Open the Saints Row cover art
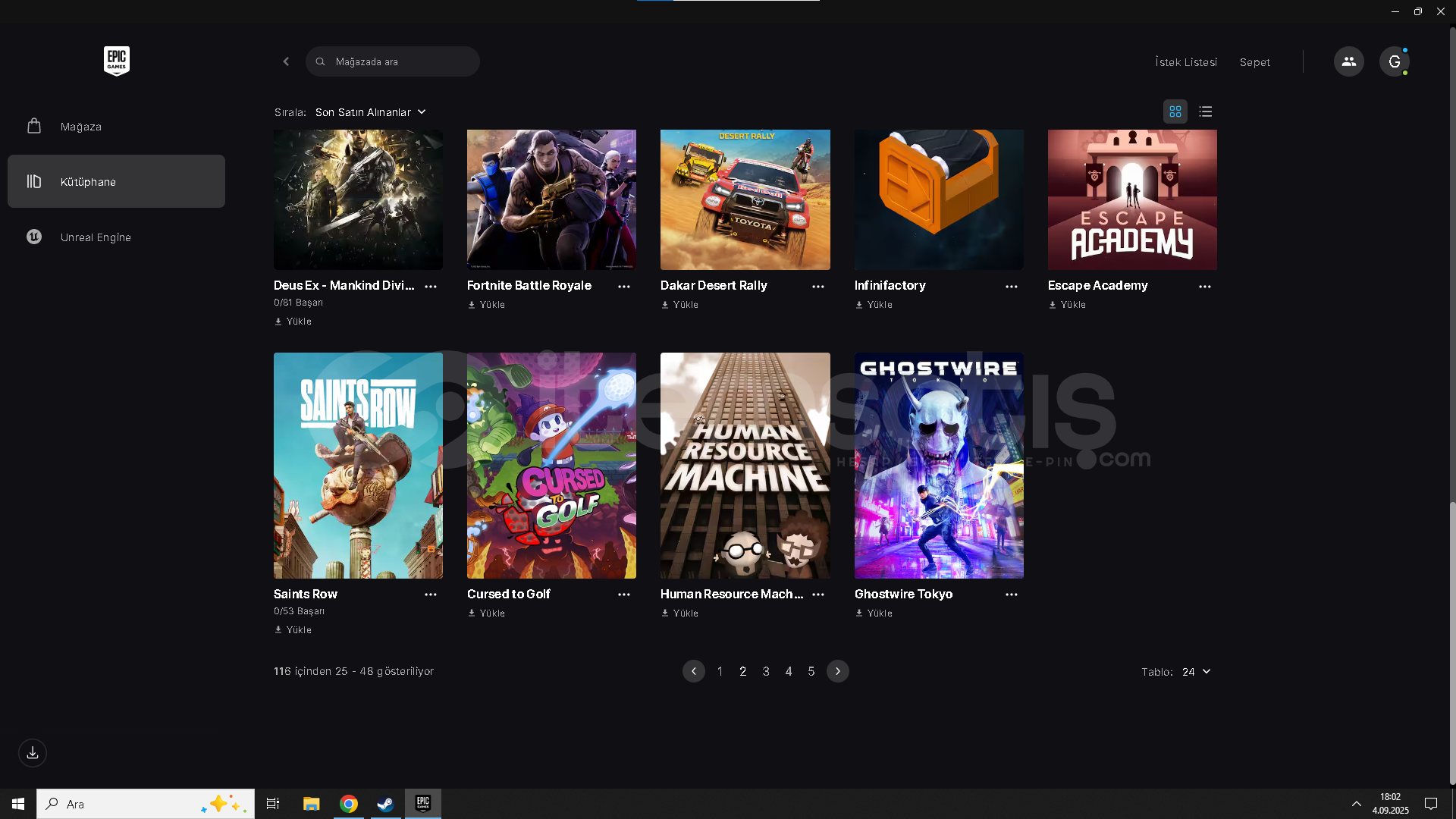This screenshot has height=819, width=1456. (358, 466)
